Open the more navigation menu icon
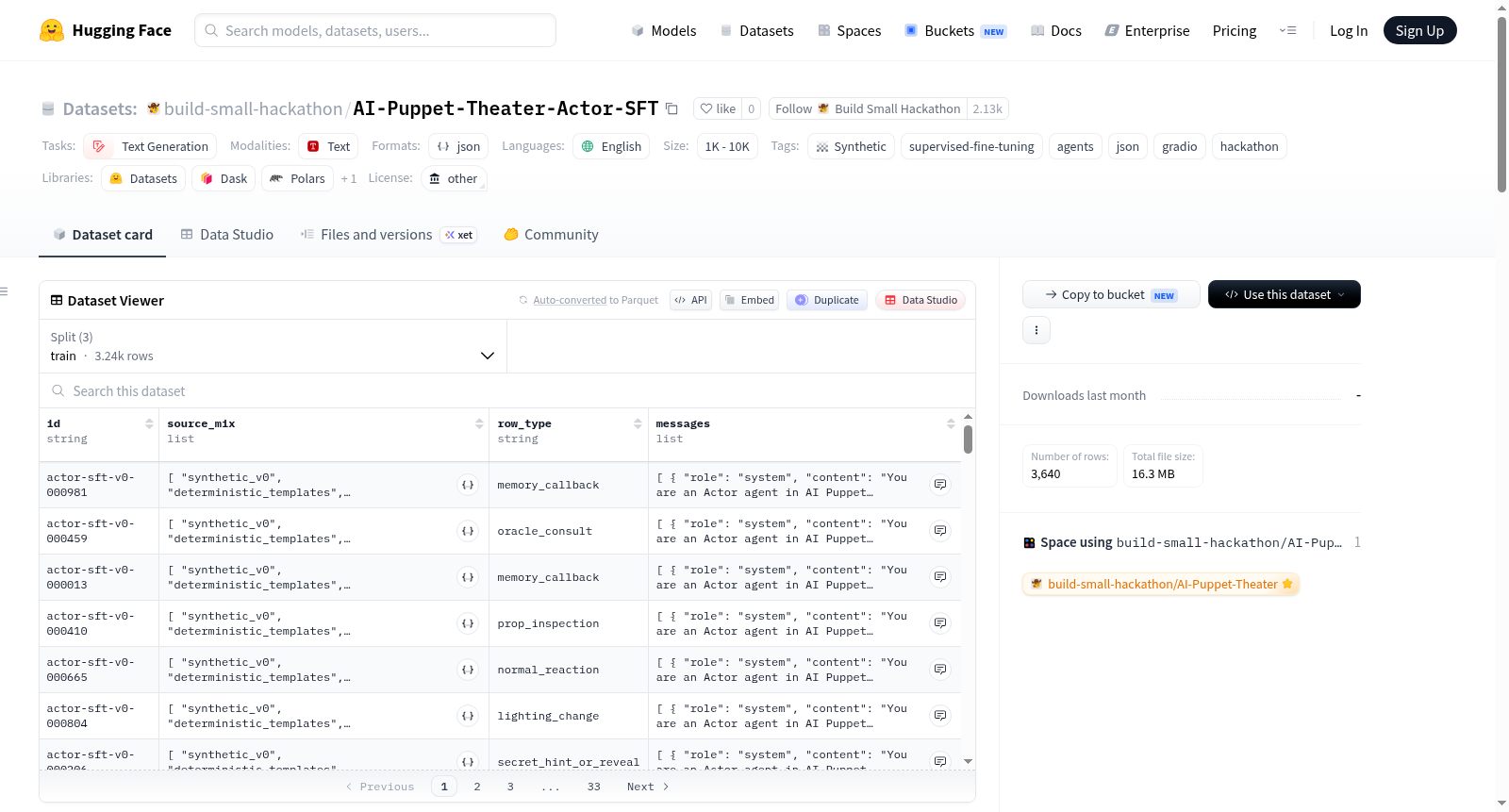Screen dimensions: 1509x812 tap(1287, 30)
